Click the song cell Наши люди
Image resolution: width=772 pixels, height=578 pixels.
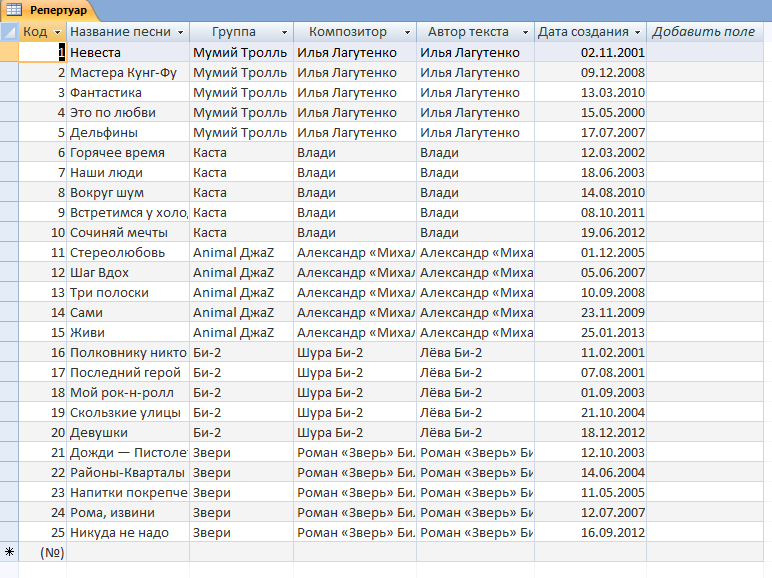click(128, 172)
